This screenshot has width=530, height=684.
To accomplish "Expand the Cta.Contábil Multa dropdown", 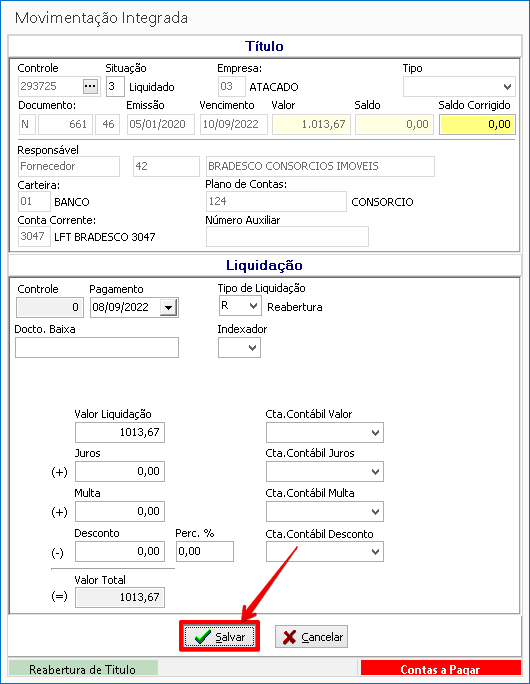I will [375, 512].
